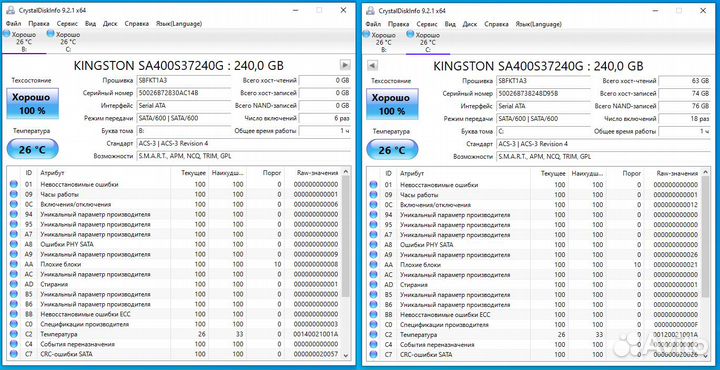Viewport: 720px width, 370px height.
Task: Click status orb of row C7 in B: window
Action: (x=13, y=354)
